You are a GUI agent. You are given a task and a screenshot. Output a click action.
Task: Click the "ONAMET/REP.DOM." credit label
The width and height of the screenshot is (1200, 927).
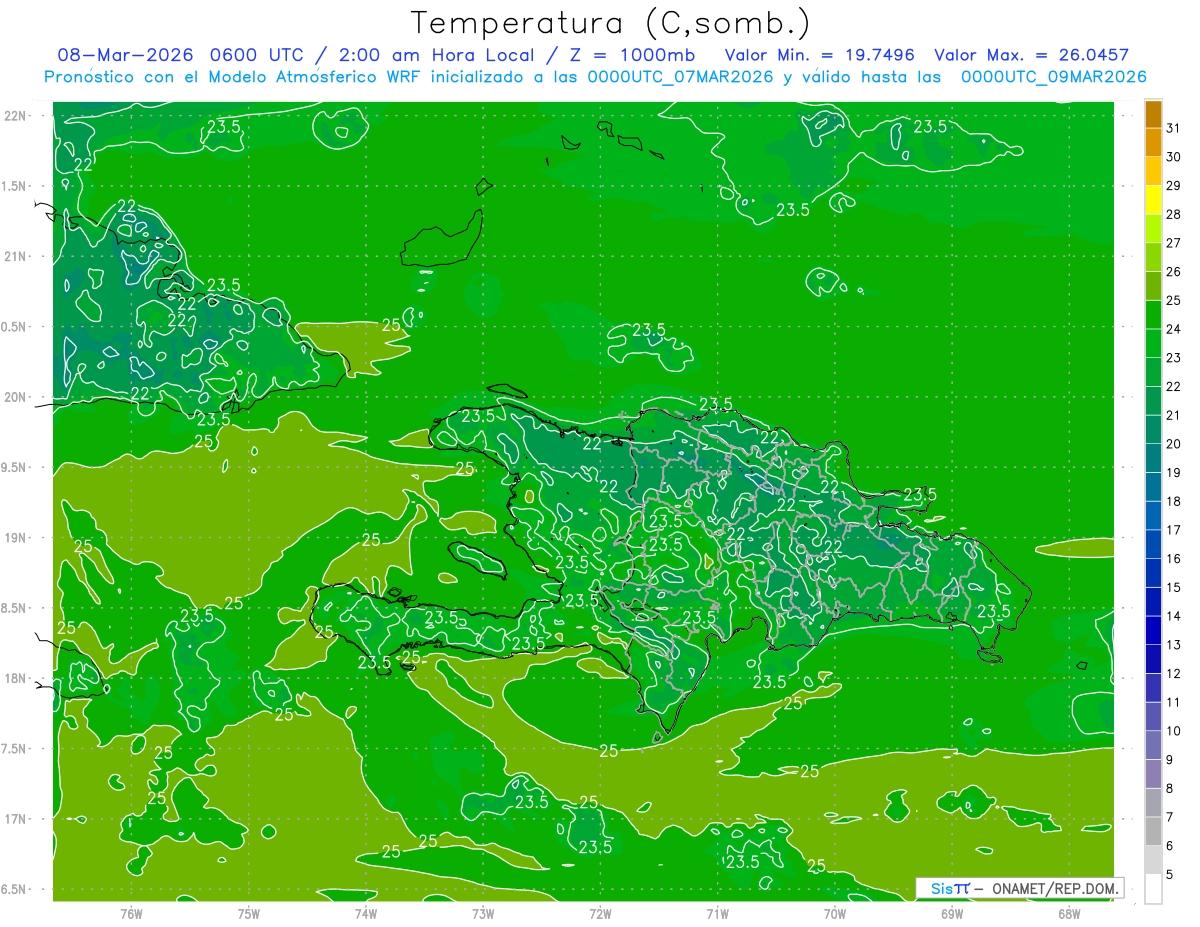pos(1054,888)
